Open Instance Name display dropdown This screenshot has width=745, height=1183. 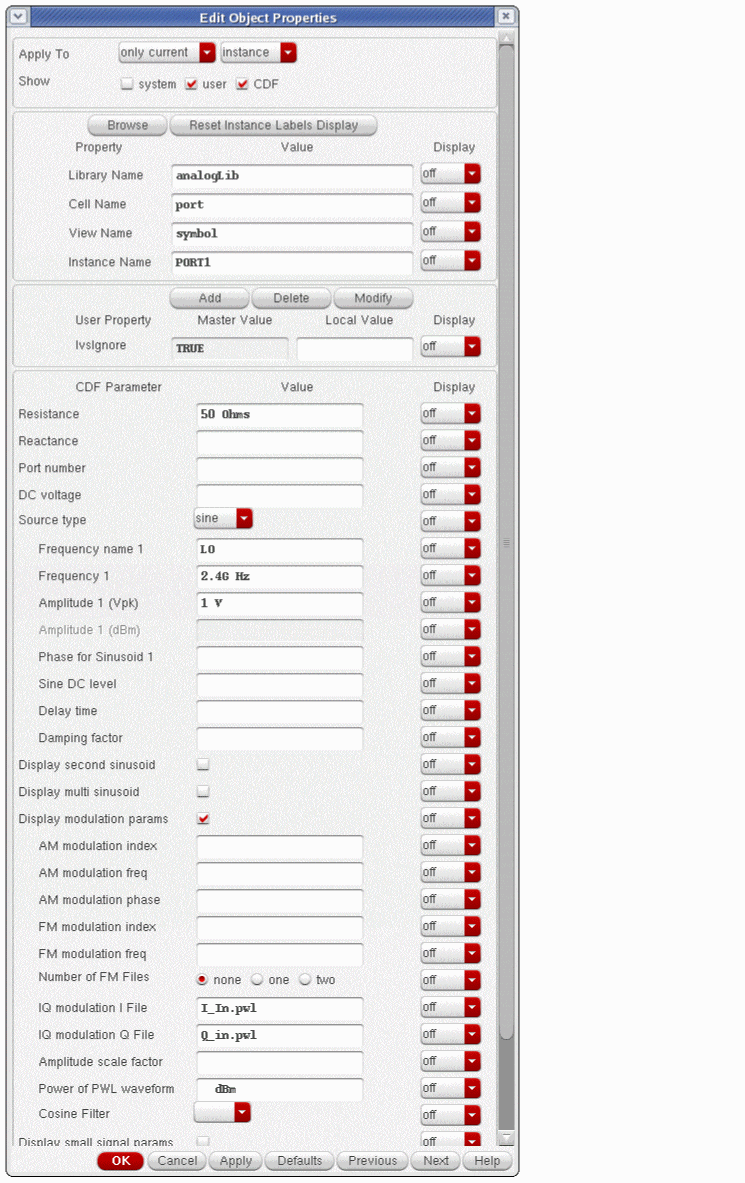(451, 260)
